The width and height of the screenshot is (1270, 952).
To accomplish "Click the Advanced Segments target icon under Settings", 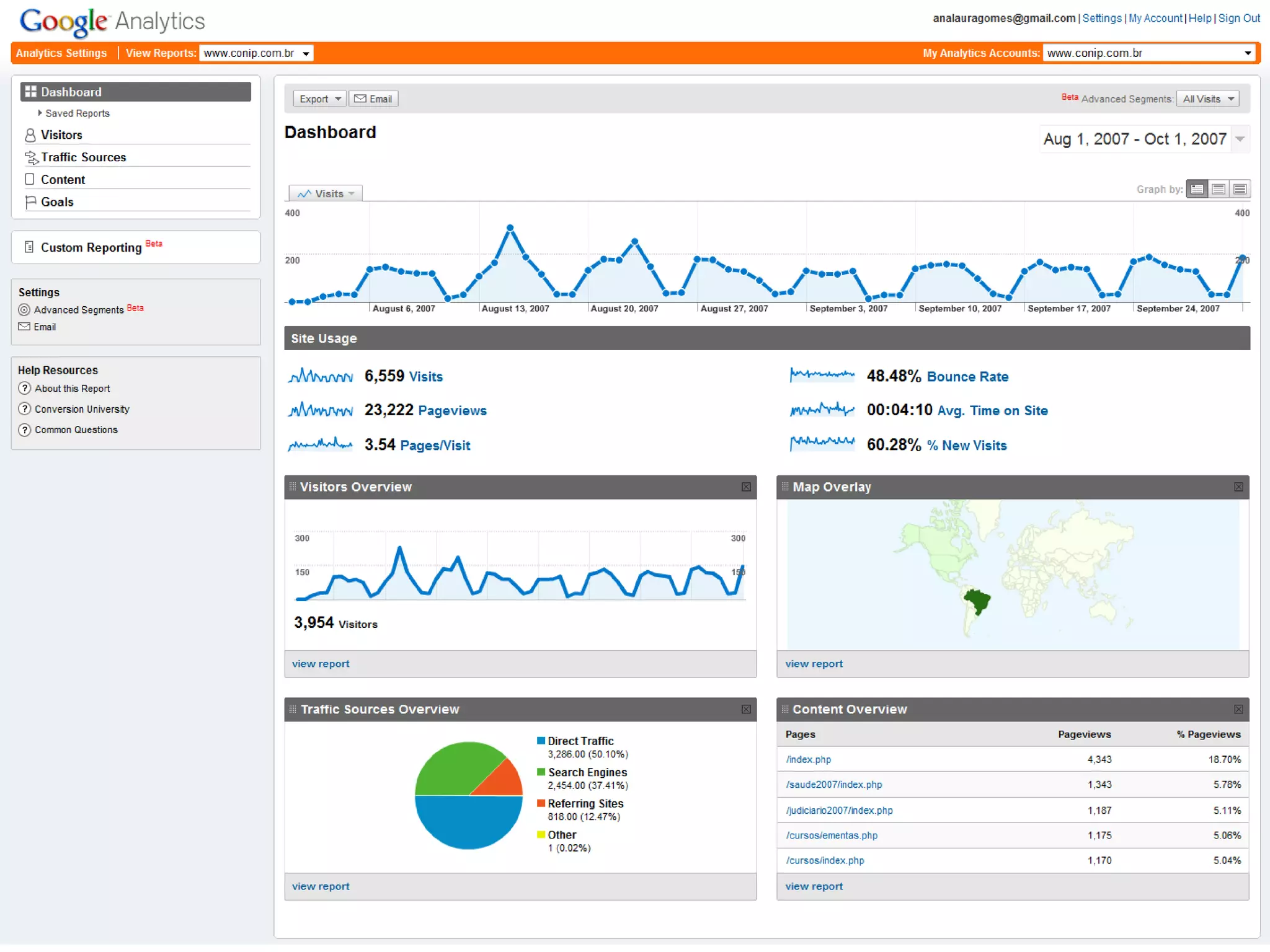I will click(x=24, y=310).
